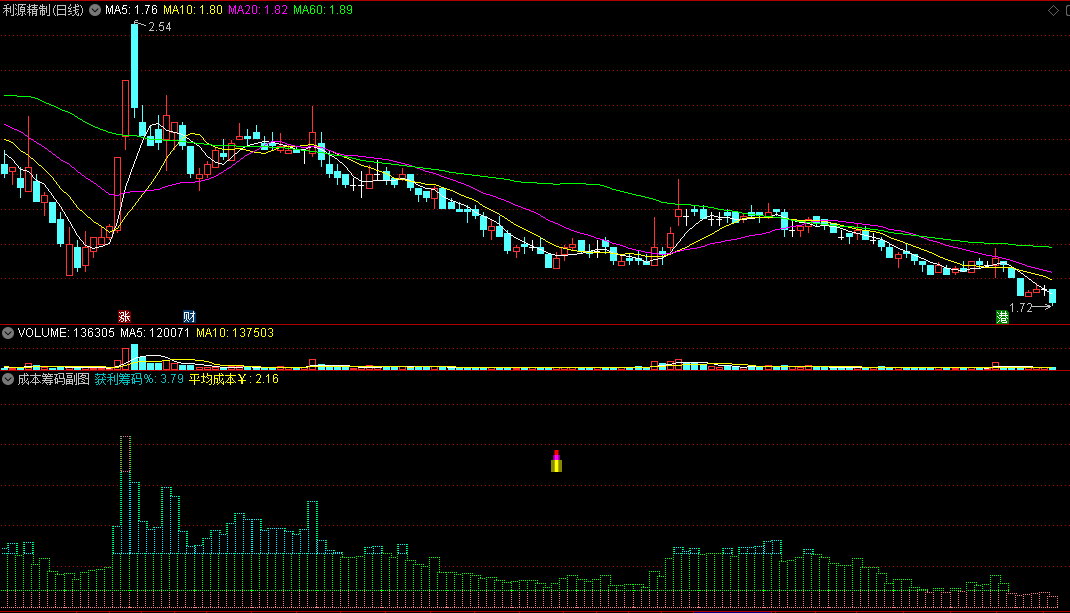Click the VOLUME: 136305 label
The height and width of the screenshot is (613, 1070).
(66, 333)
